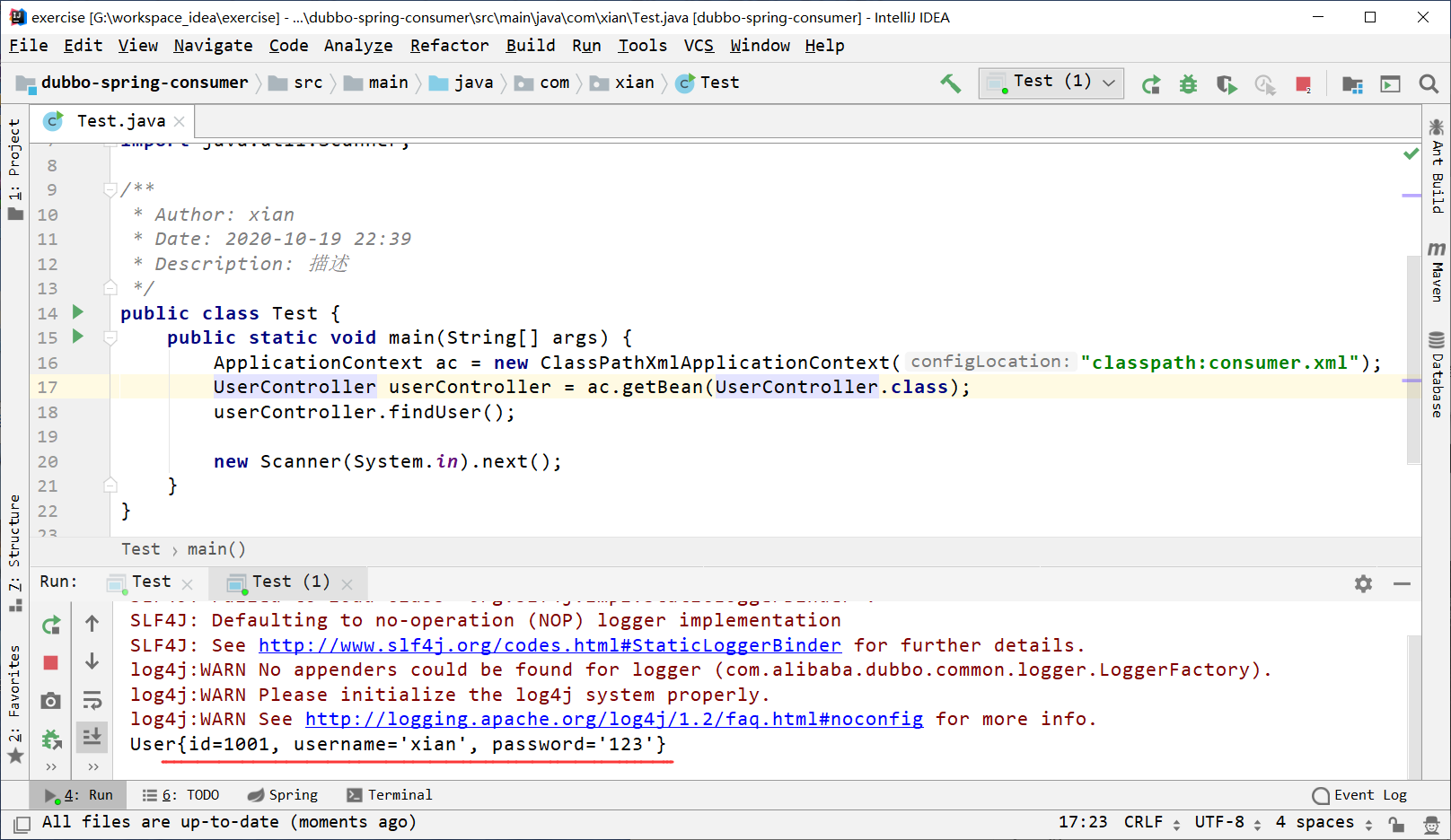
Task: Stop the running process from the main toolbar
Action: point(1304,84)
